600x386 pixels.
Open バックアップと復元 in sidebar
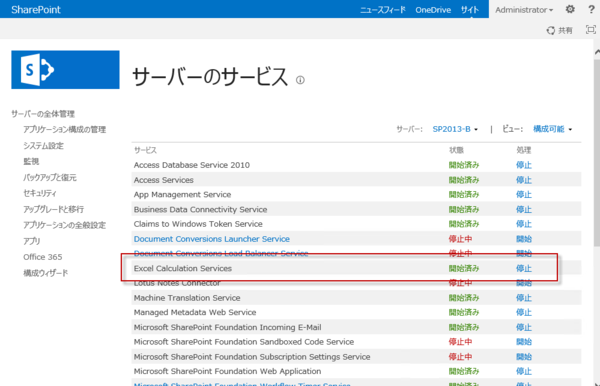[50, 178]
